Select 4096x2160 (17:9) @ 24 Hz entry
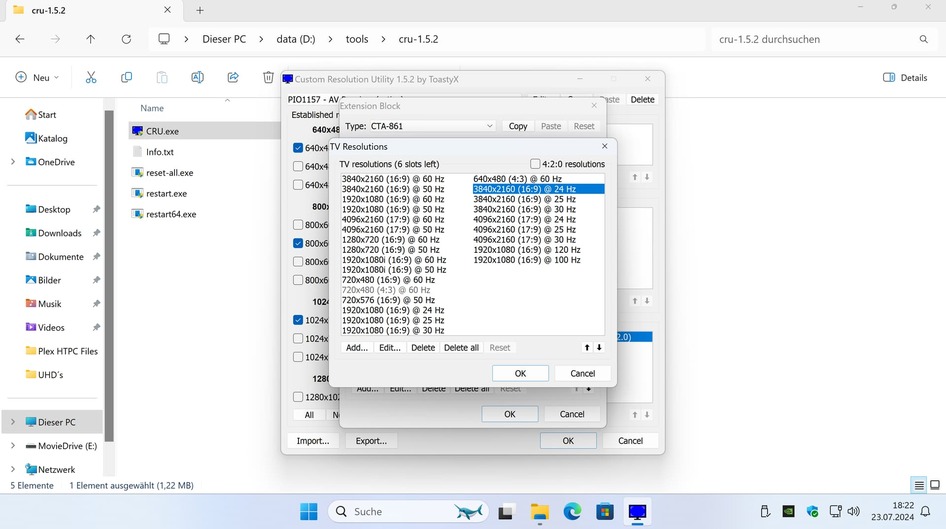This screenshot has height=529, width=946. pyautogui.click(x=524, y=220)
